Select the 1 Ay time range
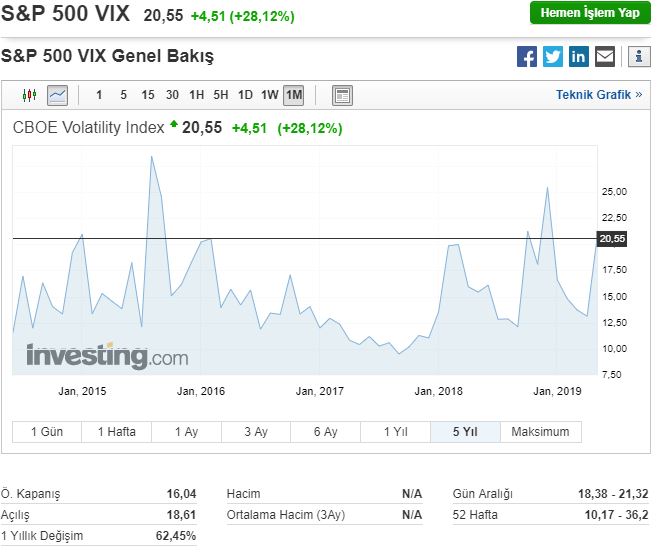The image size is (664, 560). click(x=186, y=432)
